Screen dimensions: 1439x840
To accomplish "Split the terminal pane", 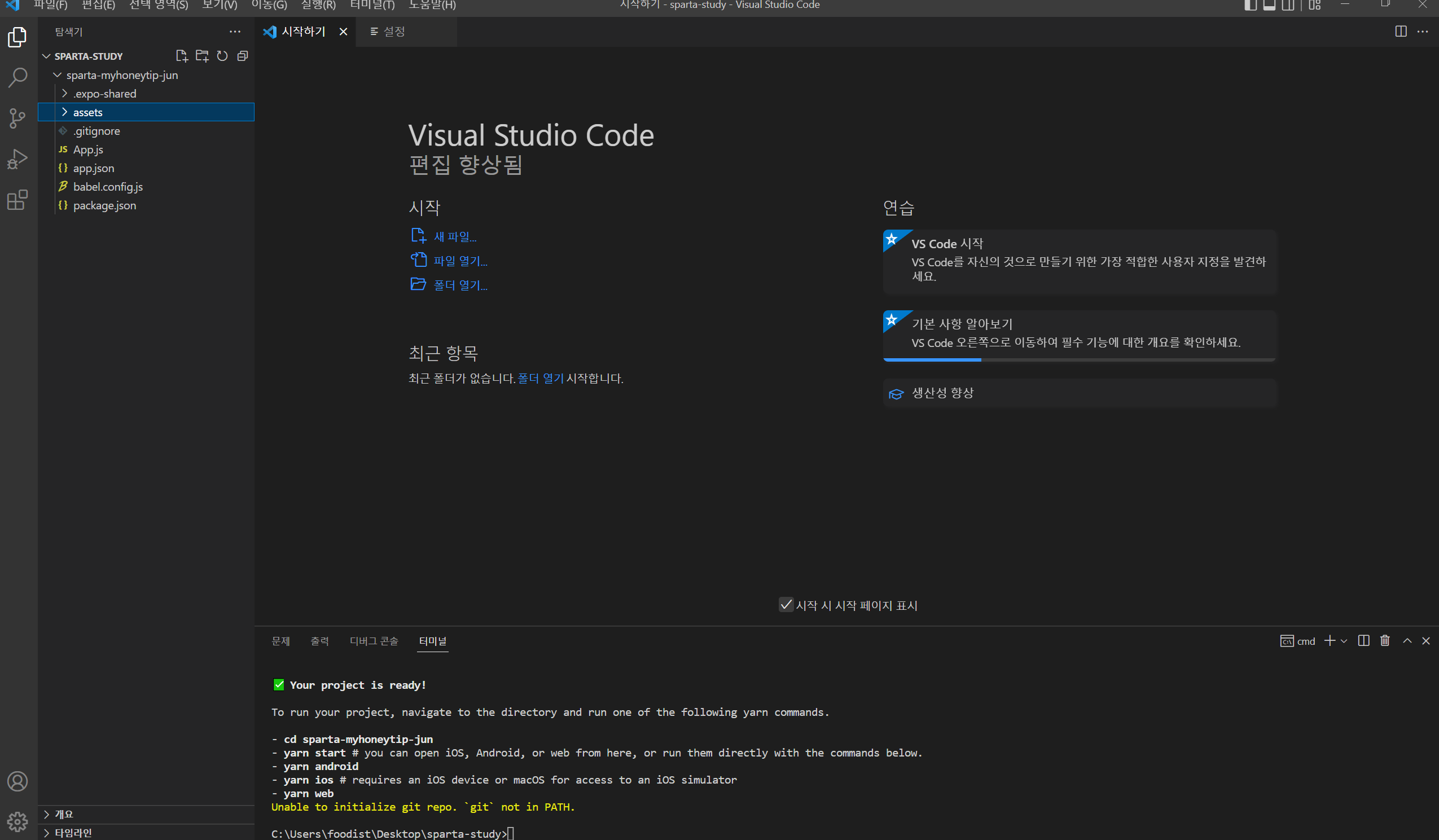I will pyautogui.click(x=1363, y=641).
